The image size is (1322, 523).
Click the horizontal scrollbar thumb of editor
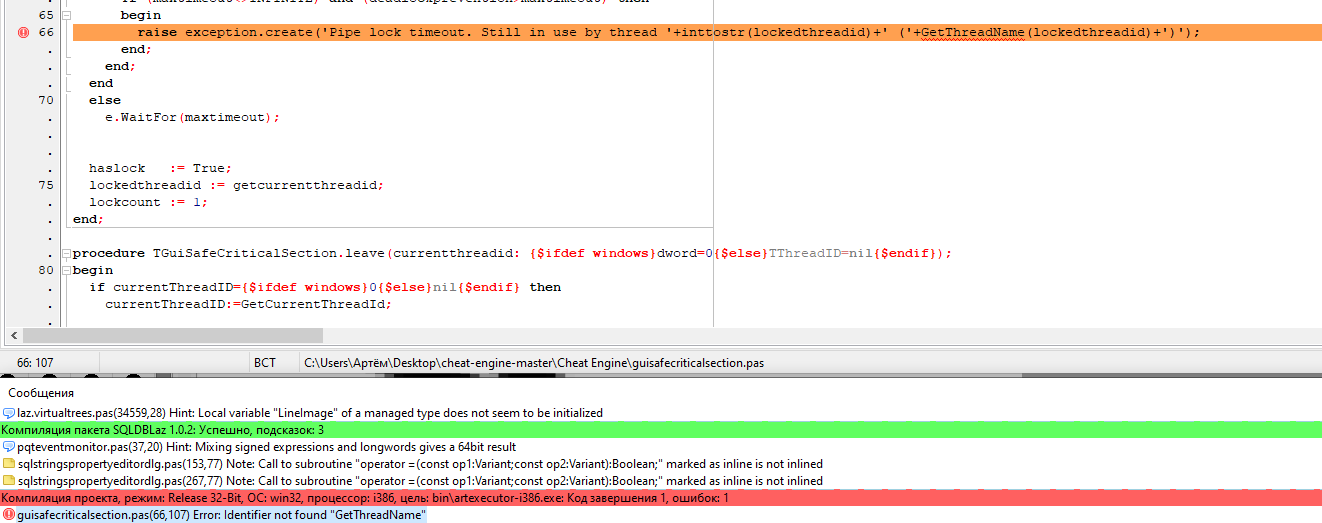pos(172,336)
